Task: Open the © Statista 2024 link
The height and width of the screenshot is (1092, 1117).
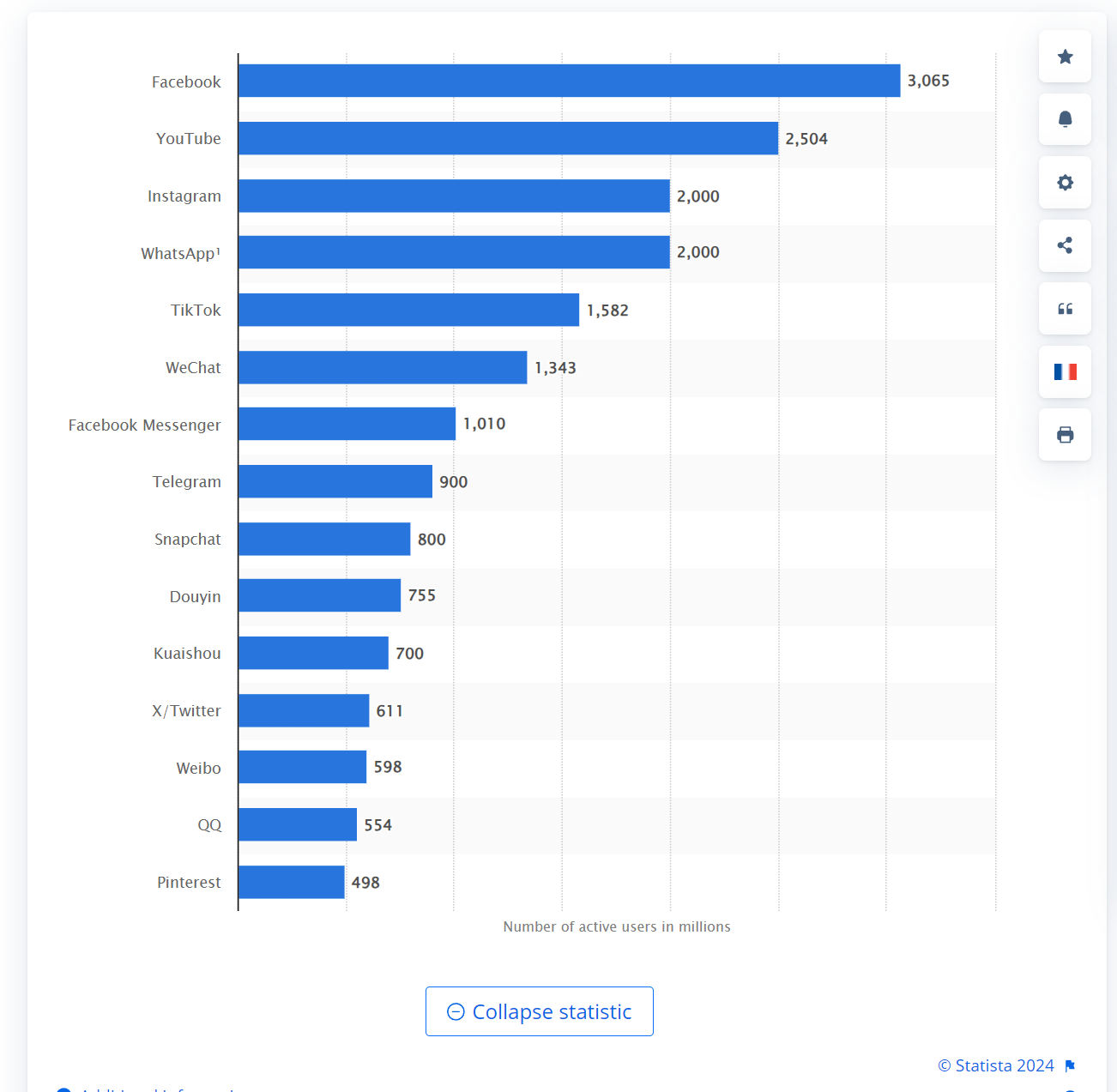Action: pyautogui.click(x=995, y=1065)
